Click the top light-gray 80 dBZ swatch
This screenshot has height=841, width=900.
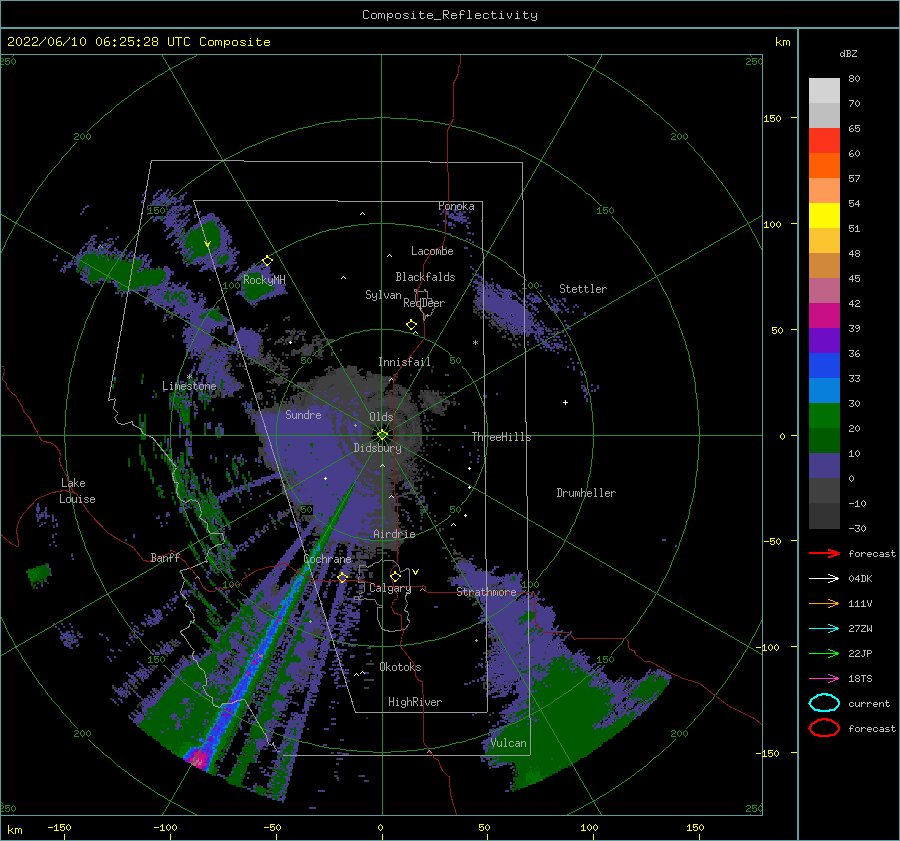(x=824, y=91)
